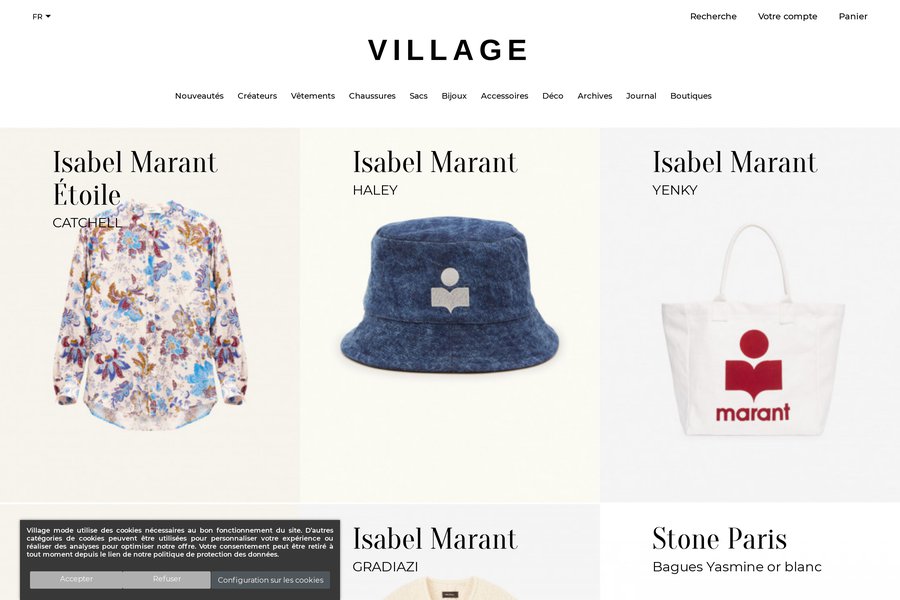Viewport: 900px width, 600px height.
Task: Decline cookies with the Refuser button
Action: pos(166,579)
